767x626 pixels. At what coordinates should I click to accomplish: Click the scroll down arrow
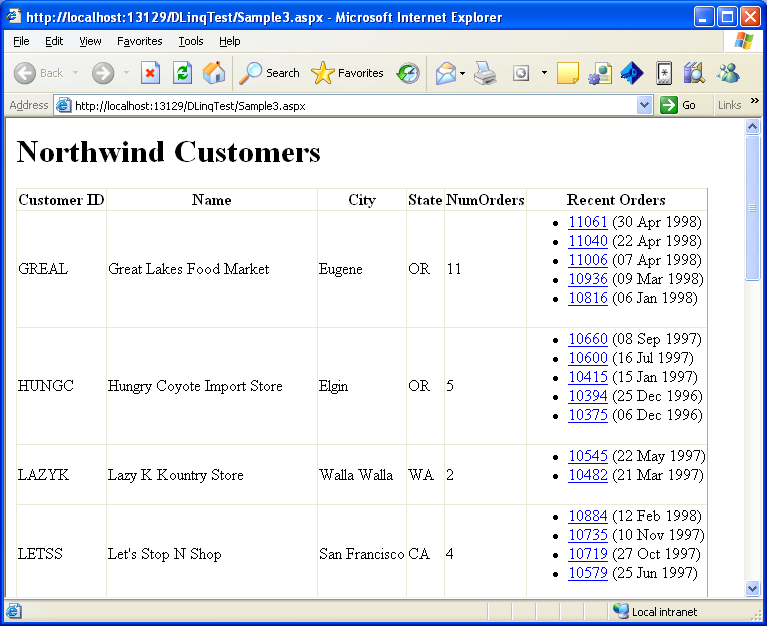click(x=752, y=588)
